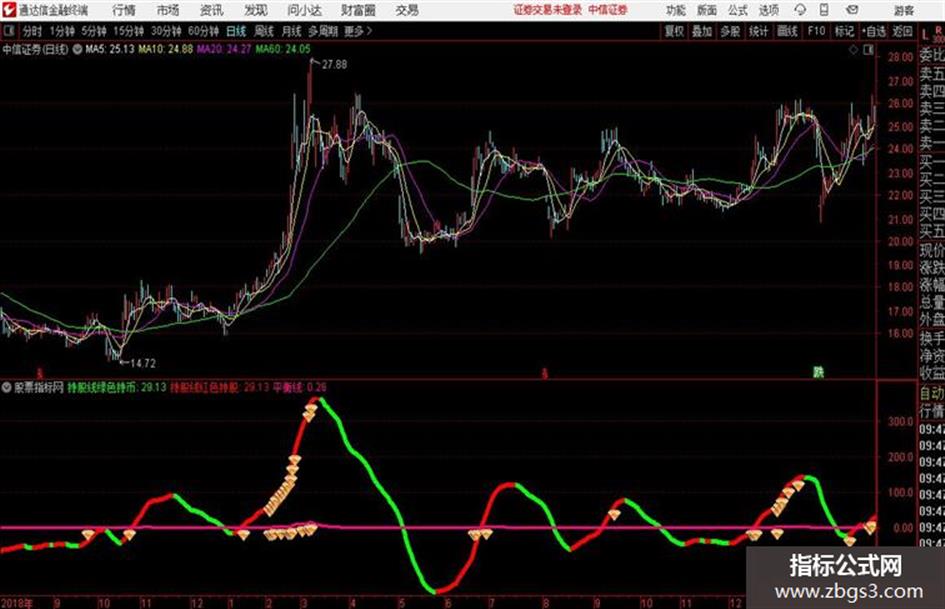Switch to 30分钟 period
The image size is (945, 609).
[x=166, y=31]
